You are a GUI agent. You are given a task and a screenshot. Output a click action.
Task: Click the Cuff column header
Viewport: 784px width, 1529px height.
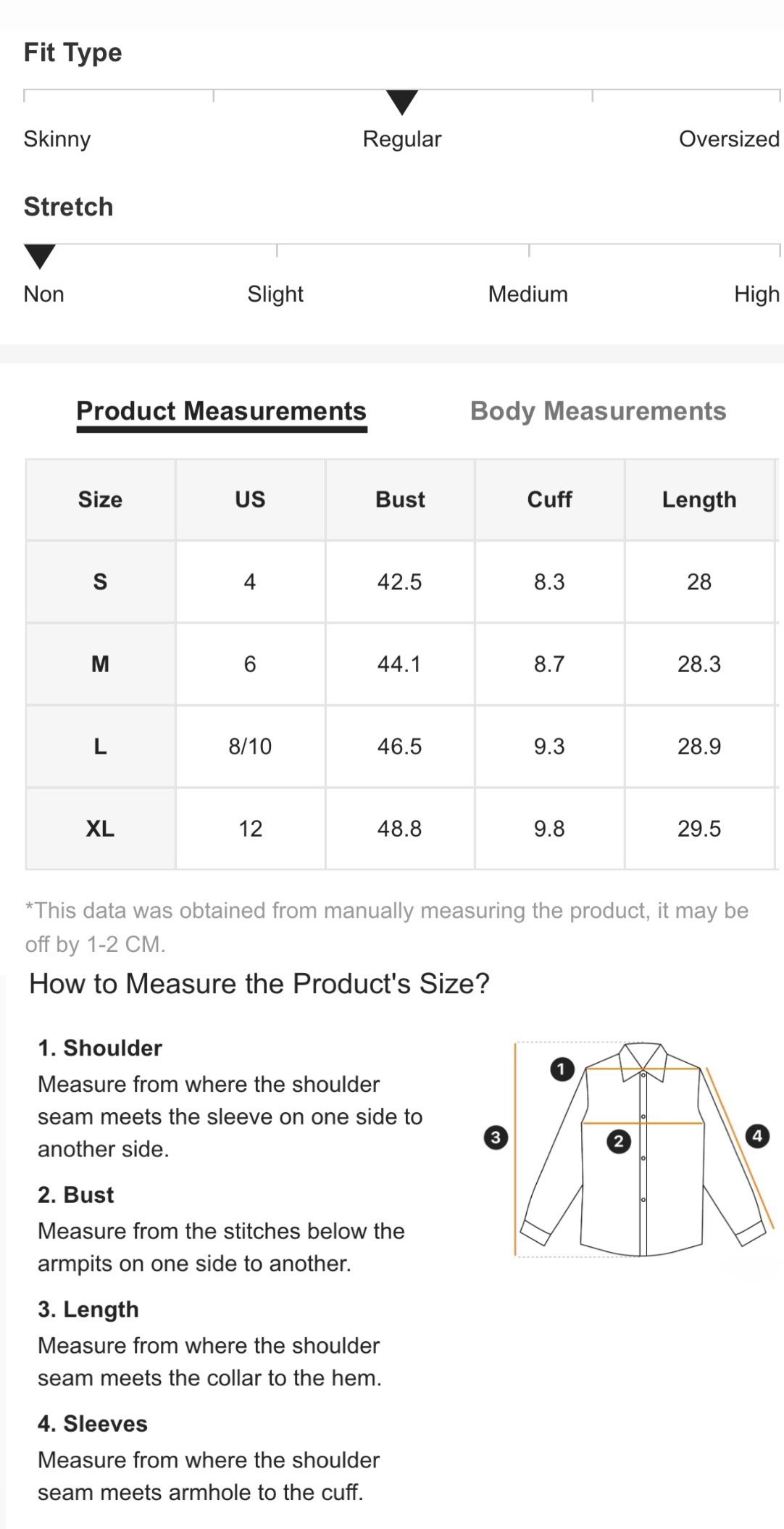(549, 500)
